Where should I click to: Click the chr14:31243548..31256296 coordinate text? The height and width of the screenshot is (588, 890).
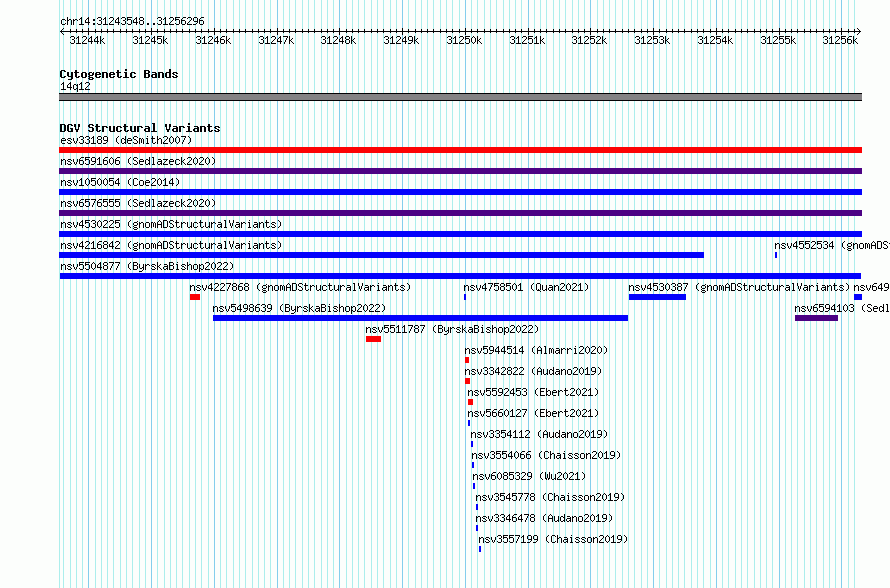(x=132, y=21)
